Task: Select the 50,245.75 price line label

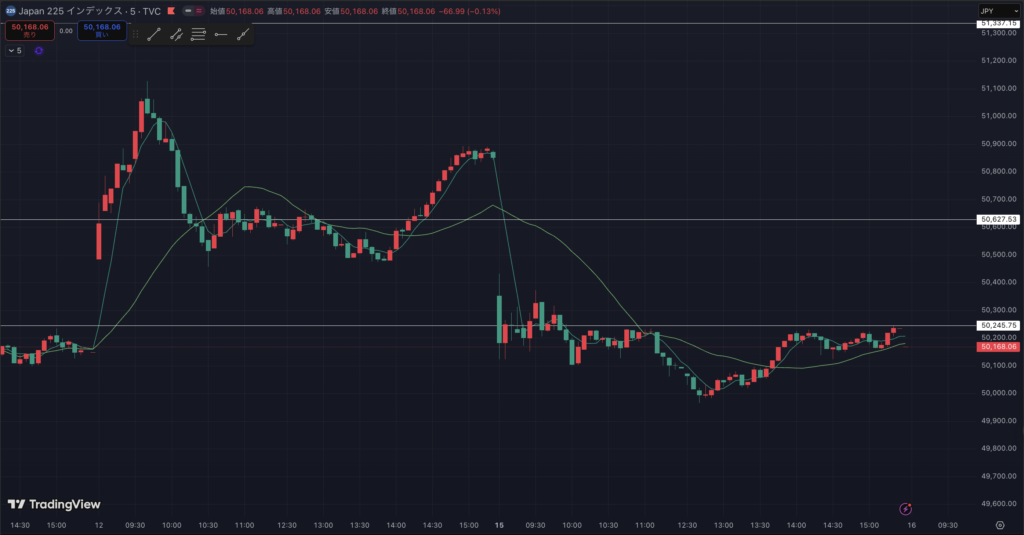Action: [999, 326]
